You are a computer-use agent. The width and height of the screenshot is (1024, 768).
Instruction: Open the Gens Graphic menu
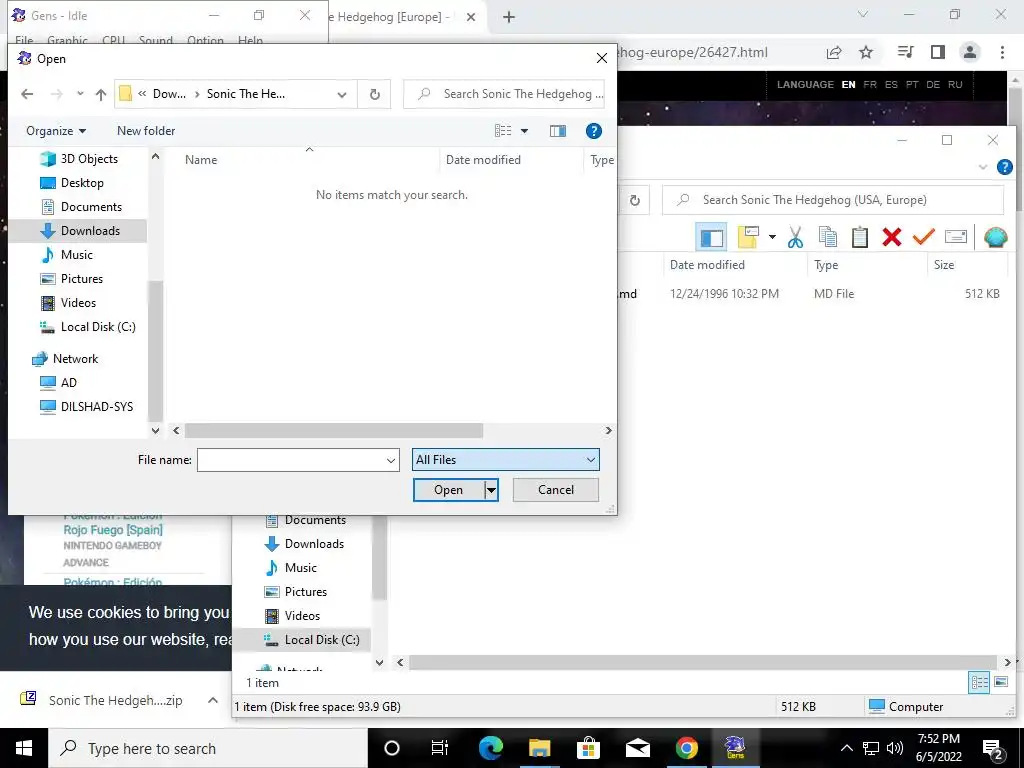(x=67, y=40)
